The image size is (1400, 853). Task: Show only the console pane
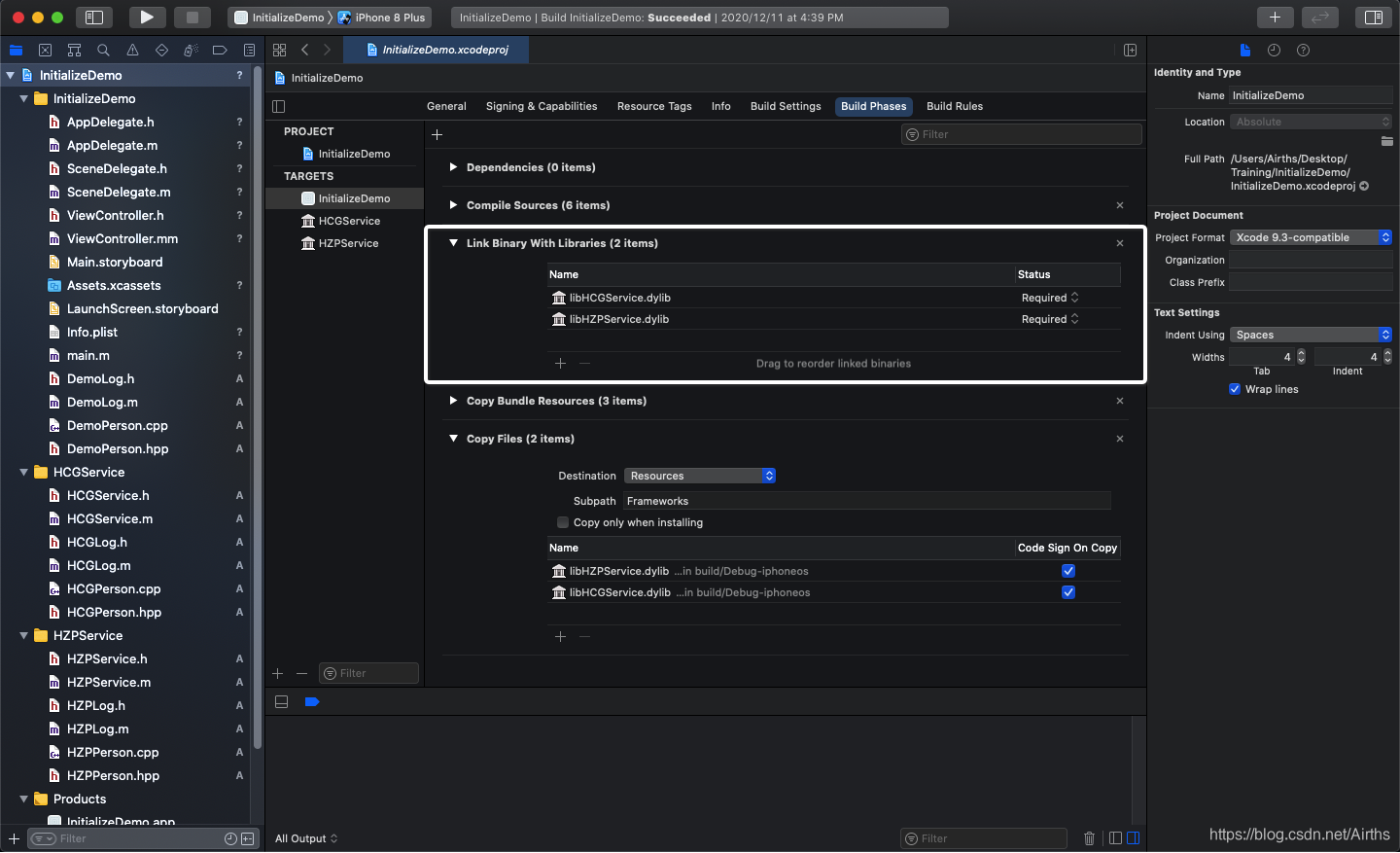[1133, 838]
